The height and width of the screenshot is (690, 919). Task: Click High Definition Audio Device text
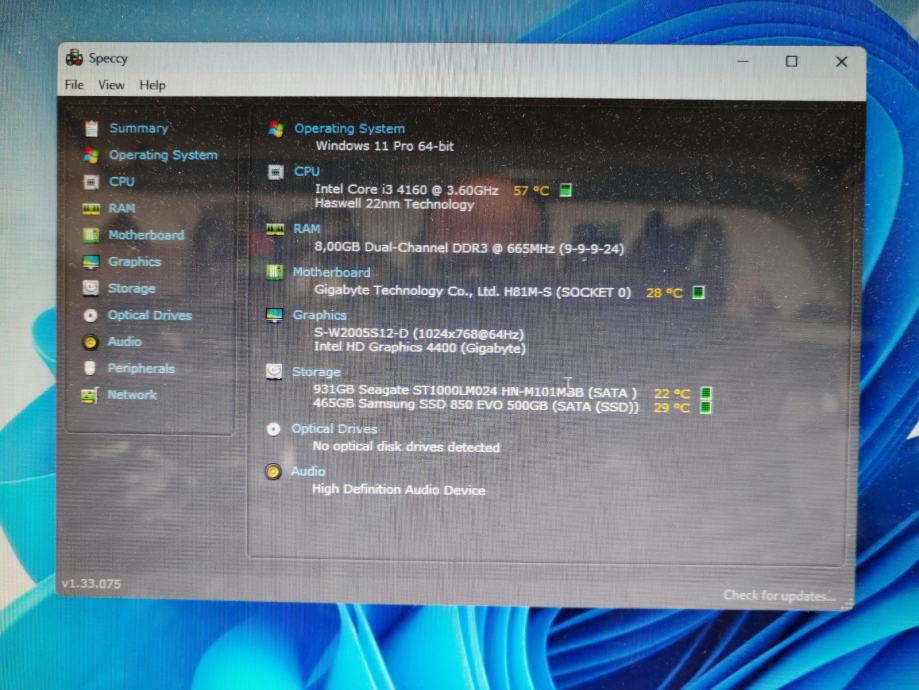pyautogui.click(x=399, y=490)
